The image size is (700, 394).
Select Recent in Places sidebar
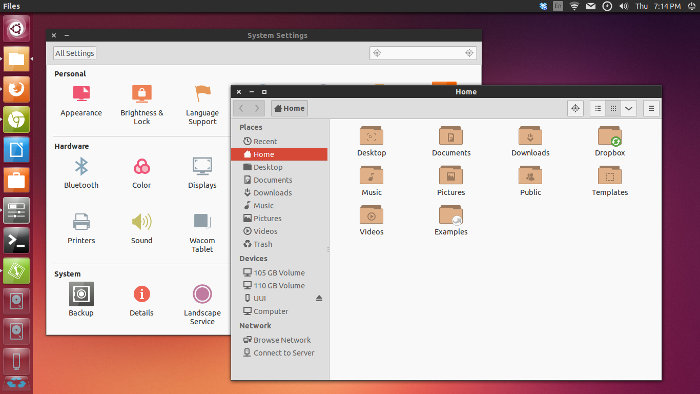[x=279, y=141]
